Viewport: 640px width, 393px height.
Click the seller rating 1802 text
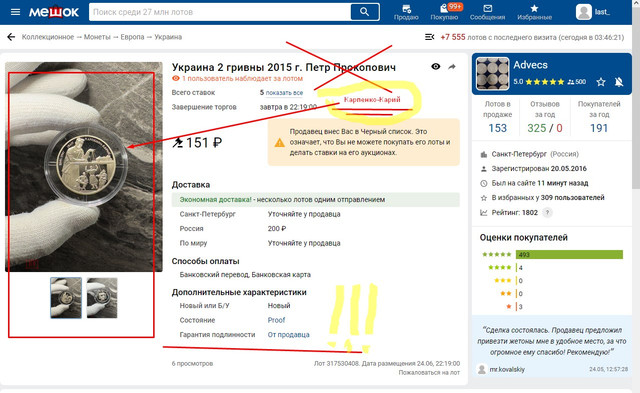[514, 213]
